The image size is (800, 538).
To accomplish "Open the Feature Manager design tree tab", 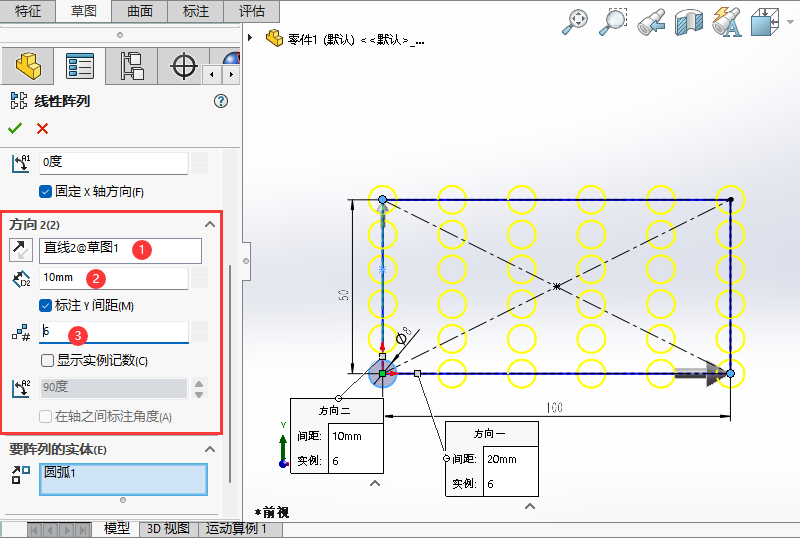I will pyautogui.click(x=28, y=66).
